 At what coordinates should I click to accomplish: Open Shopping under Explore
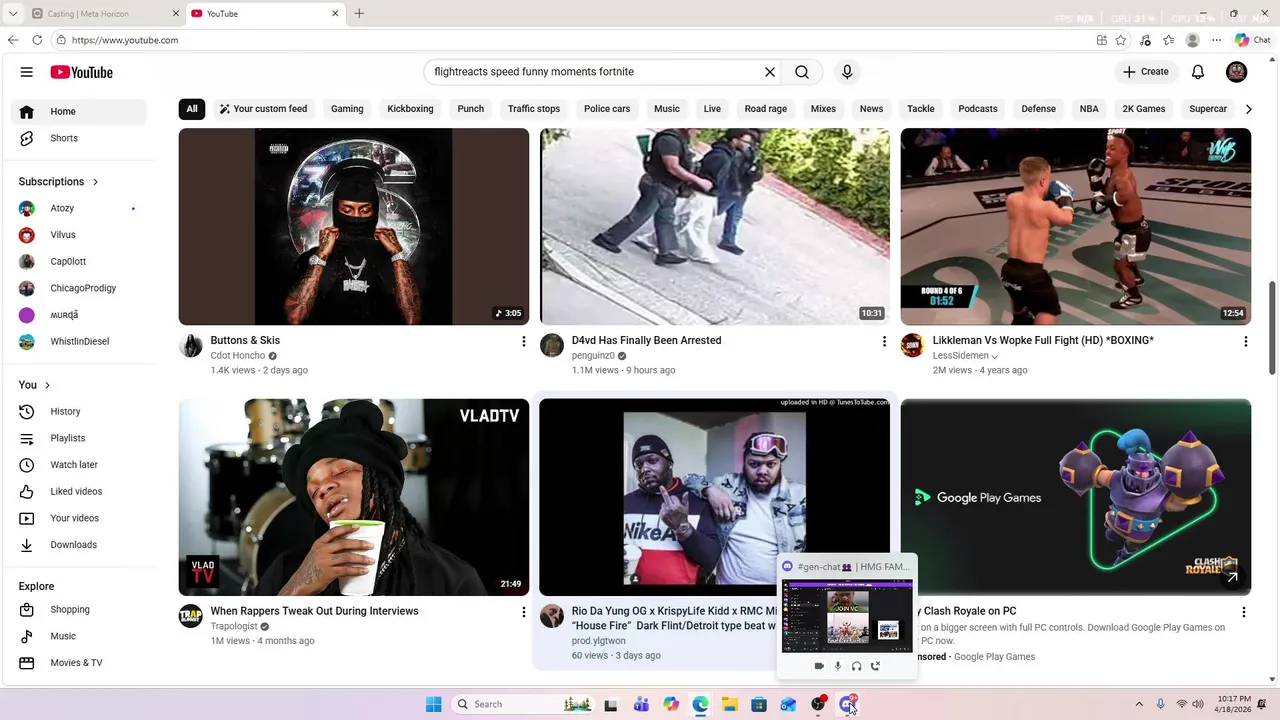[x=76, y=609]
